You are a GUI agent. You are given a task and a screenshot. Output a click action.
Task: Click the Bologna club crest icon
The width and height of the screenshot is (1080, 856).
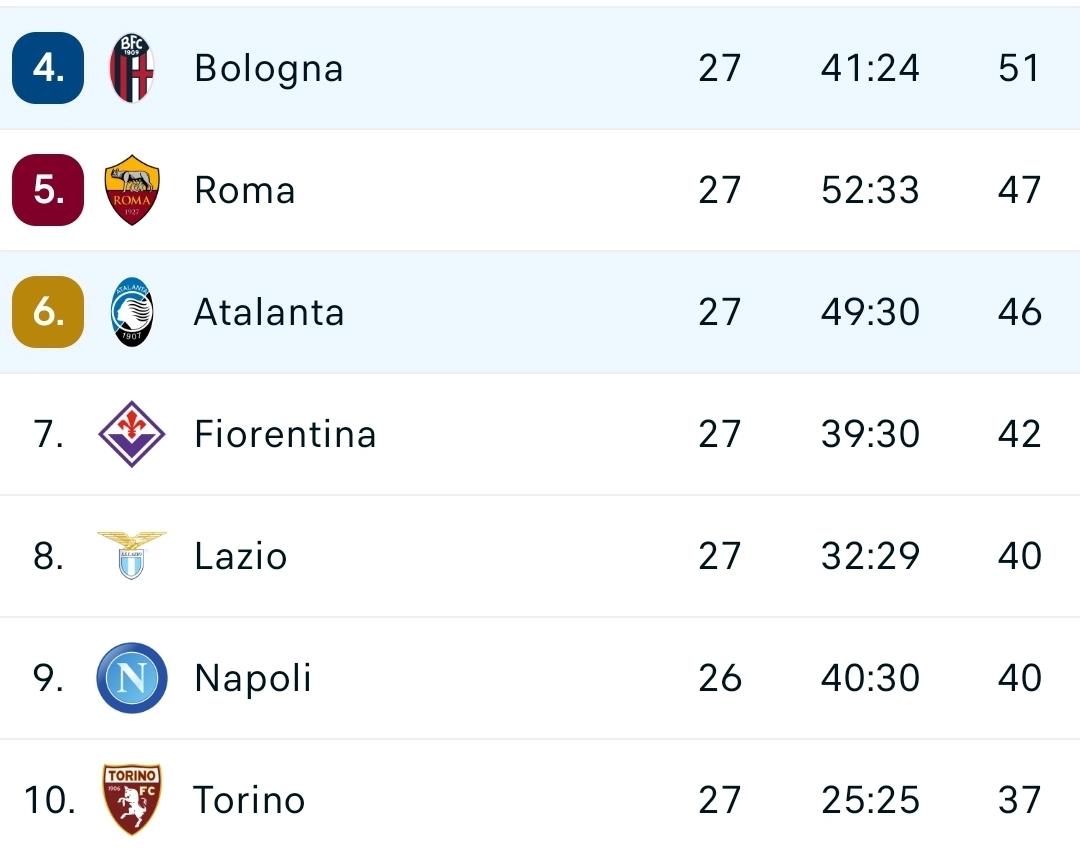132,68
